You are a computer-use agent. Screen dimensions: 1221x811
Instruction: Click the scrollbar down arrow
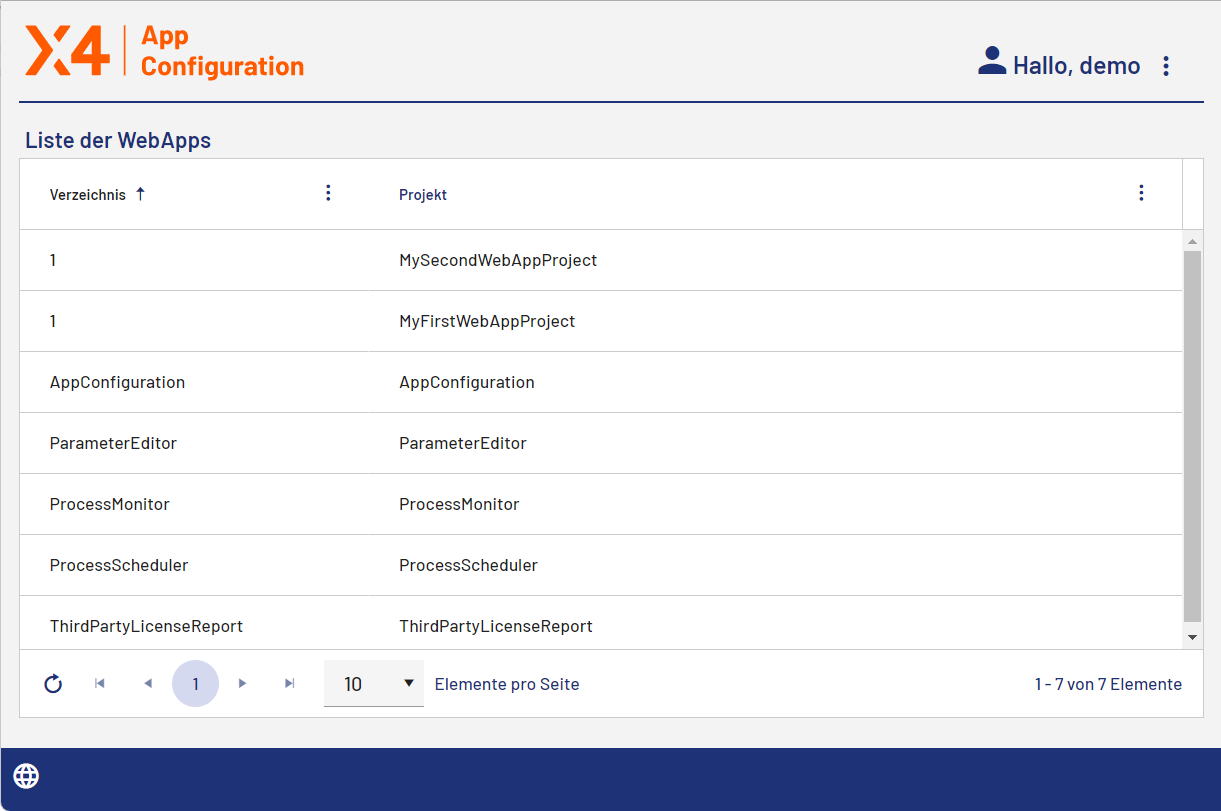click(x=1192, y=636)
